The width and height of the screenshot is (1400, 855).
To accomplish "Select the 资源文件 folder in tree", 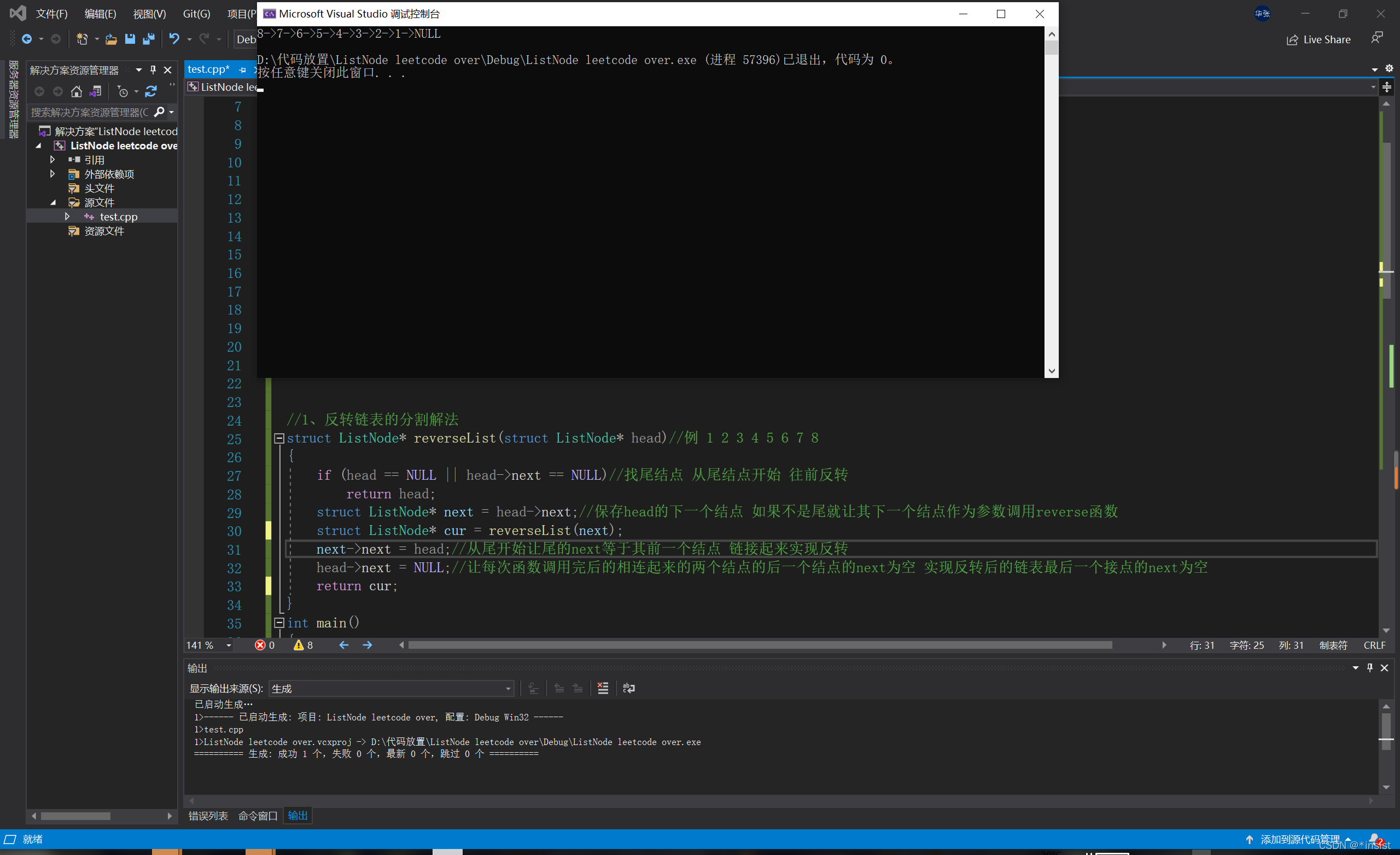I will click(x=104, y=231).
